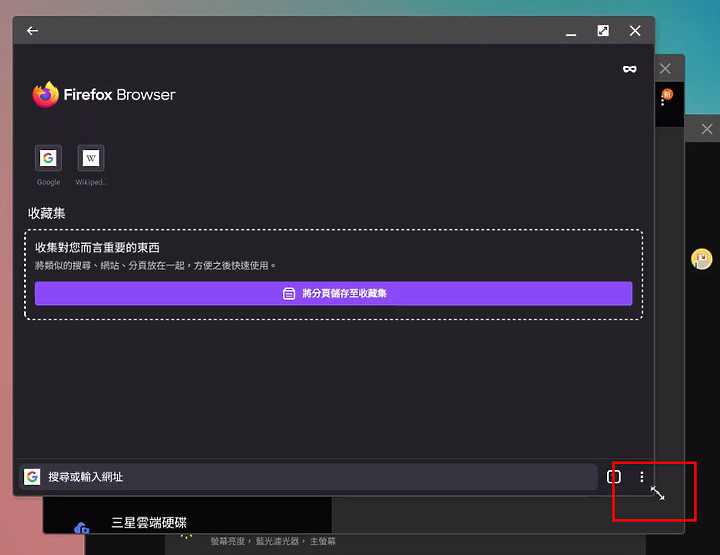Close the middle background window

click(x=665, y=69)
